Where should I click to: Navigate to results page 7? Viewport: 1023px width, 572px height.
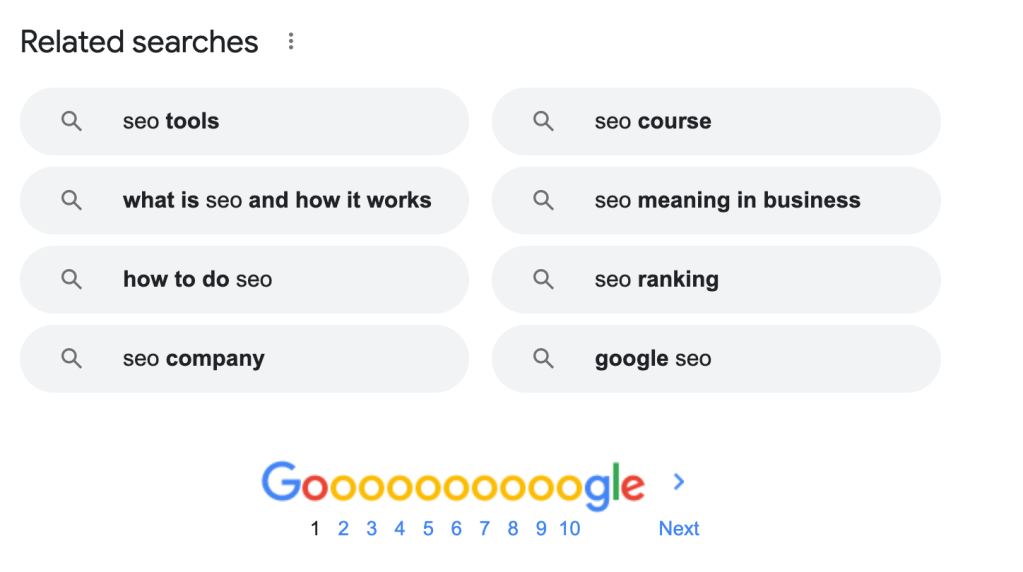(485, 529)
